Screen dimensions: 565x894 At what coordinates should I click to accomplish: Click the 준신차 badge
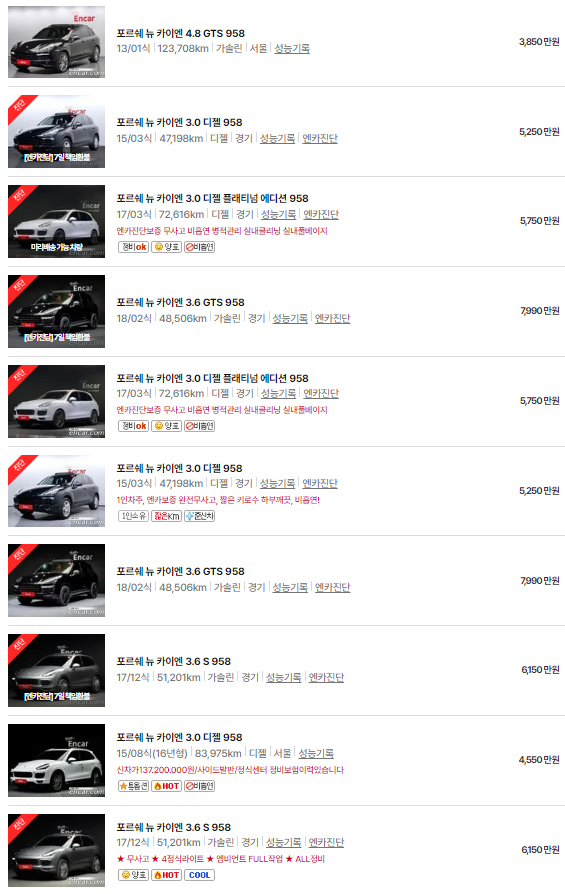pos(200,516)
